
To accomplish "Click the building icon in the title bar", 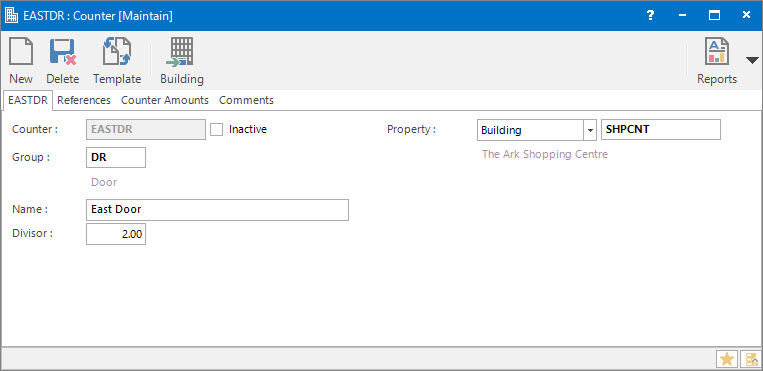I will pyautogui.click(x=11, y=15).
